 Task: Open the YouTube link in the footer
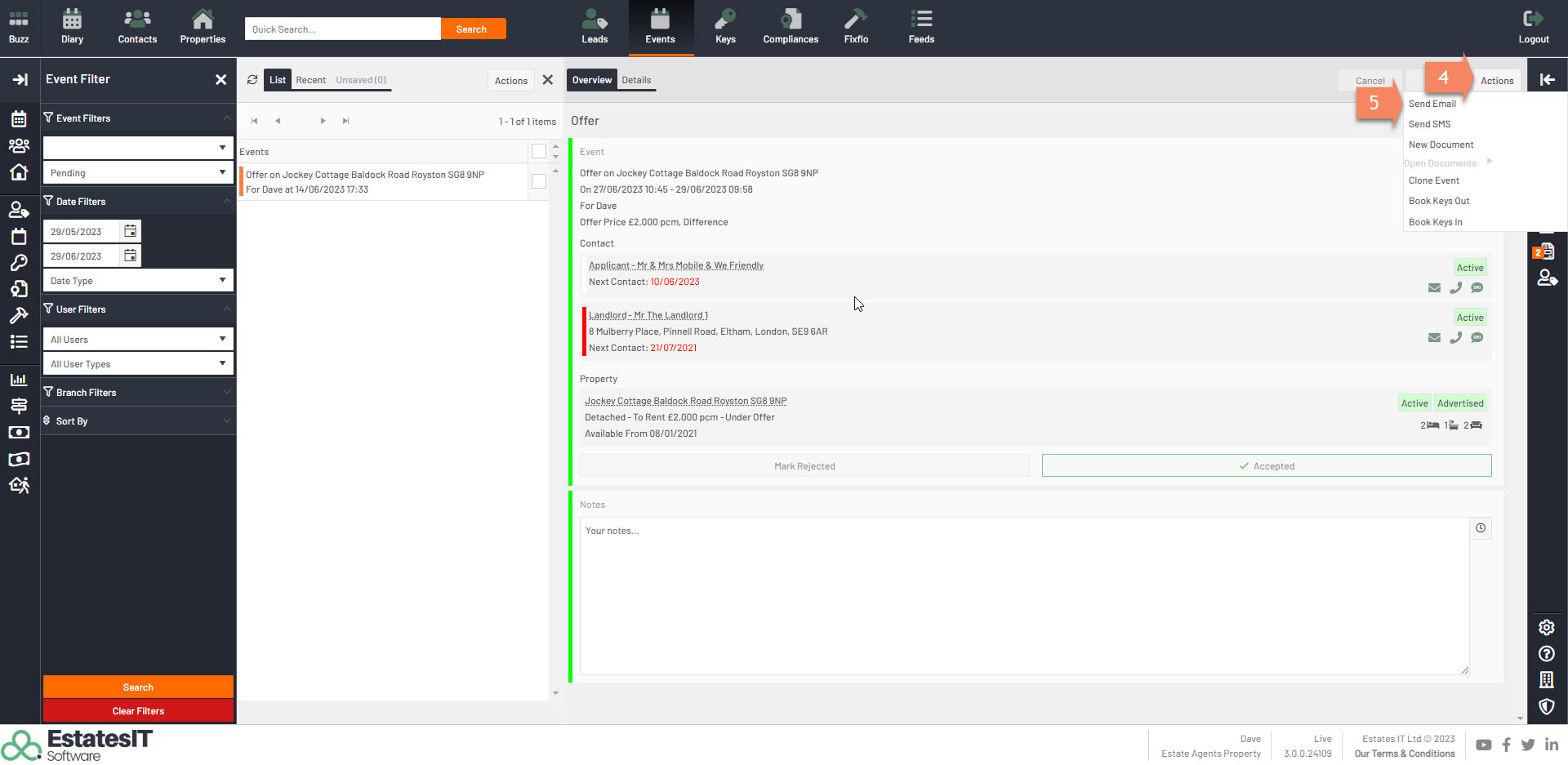[x=1483, y=745]
